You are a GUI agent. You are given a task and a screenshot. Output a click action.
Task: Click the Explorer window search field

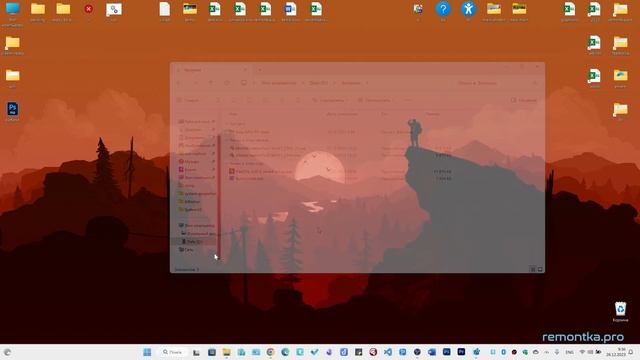coord(497,83)
